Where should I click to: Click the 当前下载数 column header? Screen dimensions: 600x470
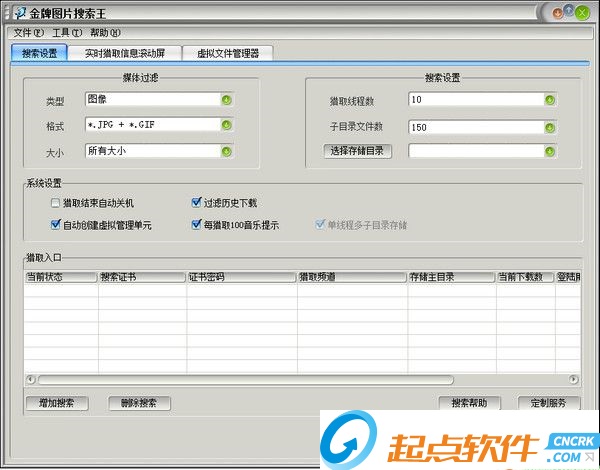coord(525,277)
